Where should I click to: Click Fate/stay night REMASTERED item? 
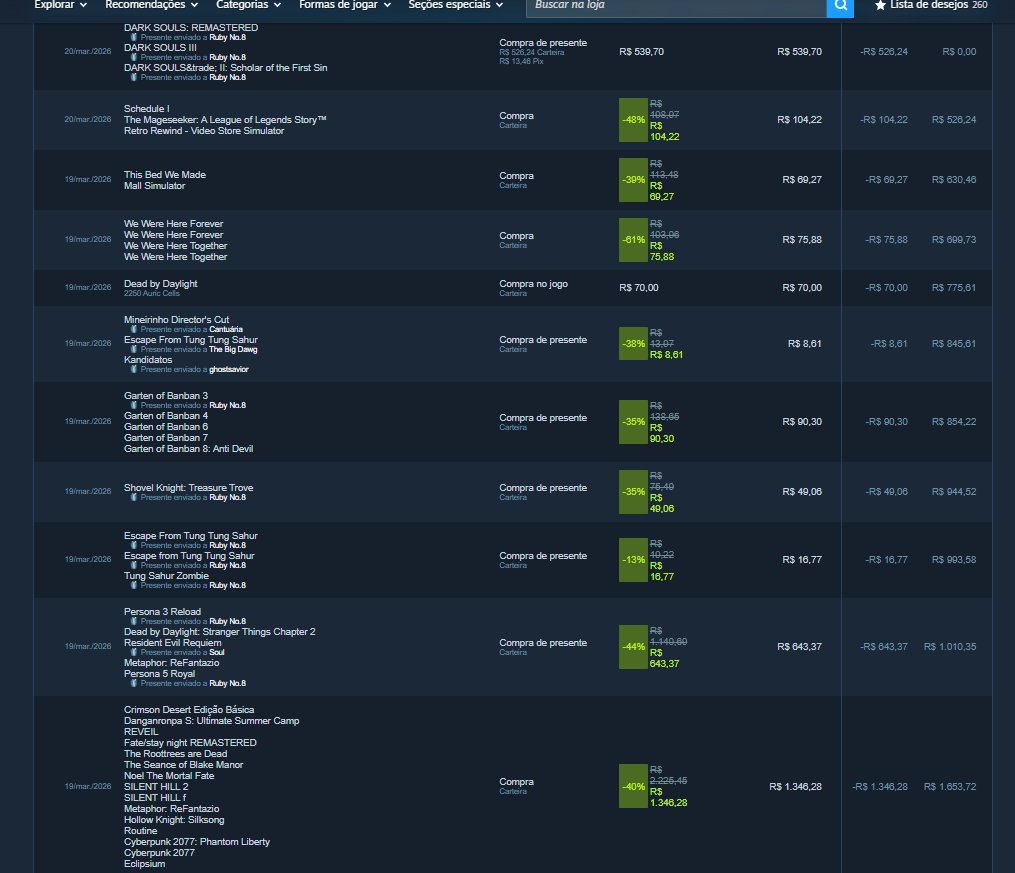190,743
